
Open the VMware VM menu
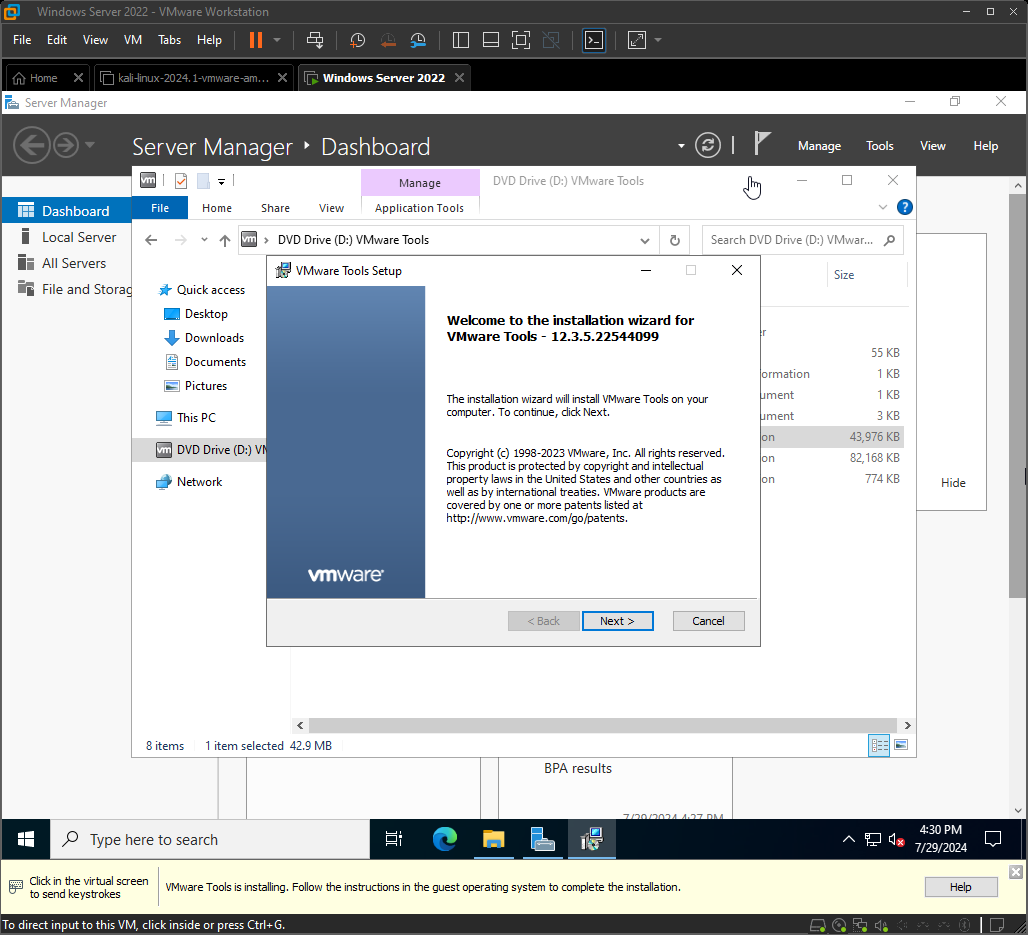coord(133,40)
